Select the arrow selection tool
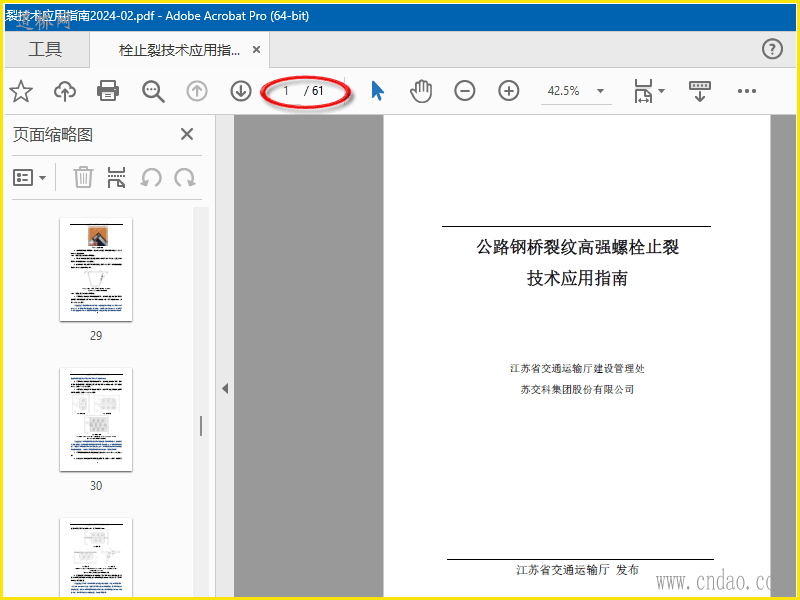 tap(378, 91)
